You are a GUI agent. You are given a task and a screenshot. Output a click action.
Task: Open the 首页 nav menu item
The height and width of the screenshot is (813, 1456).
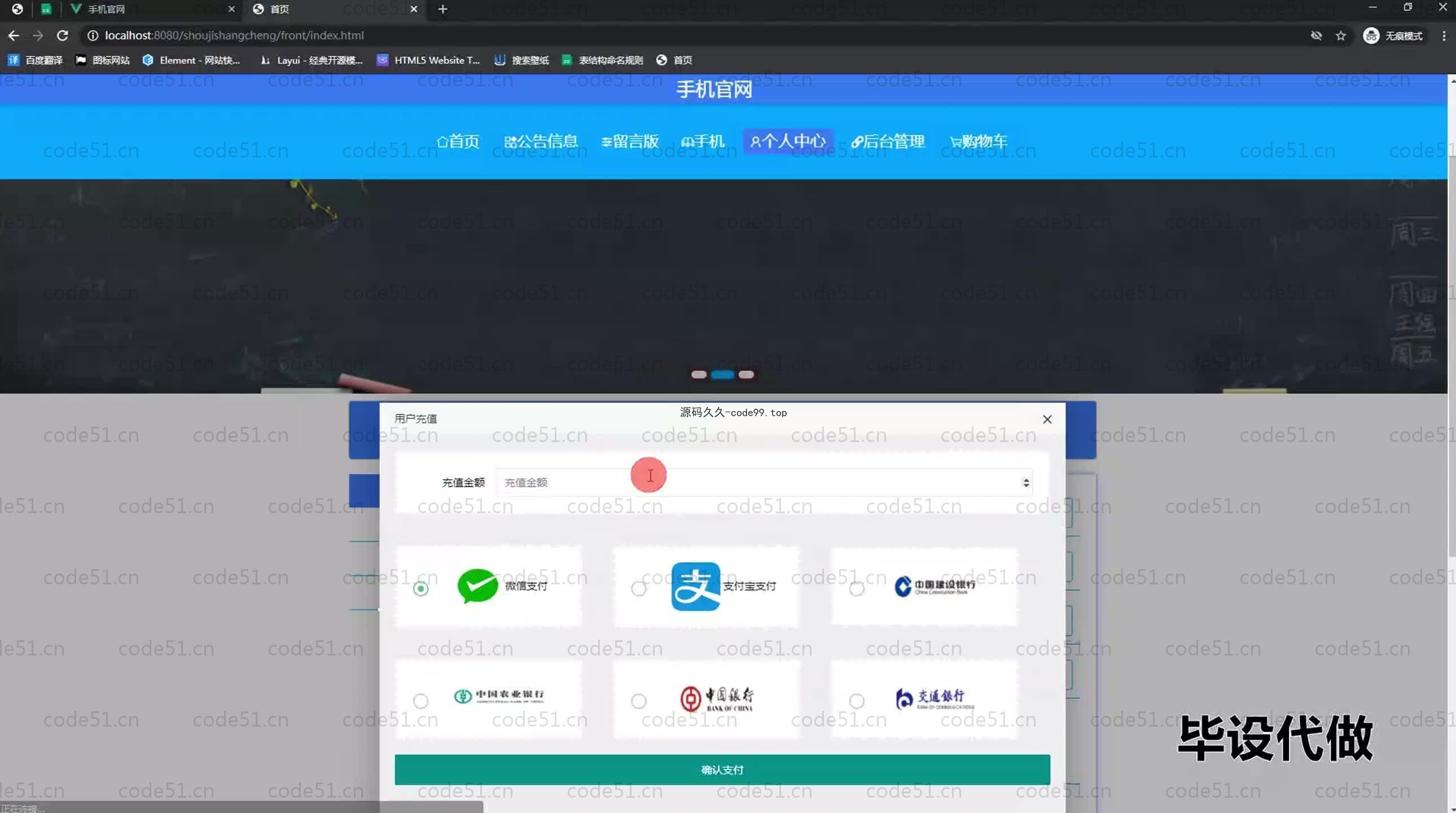click(x=458, y=141)
